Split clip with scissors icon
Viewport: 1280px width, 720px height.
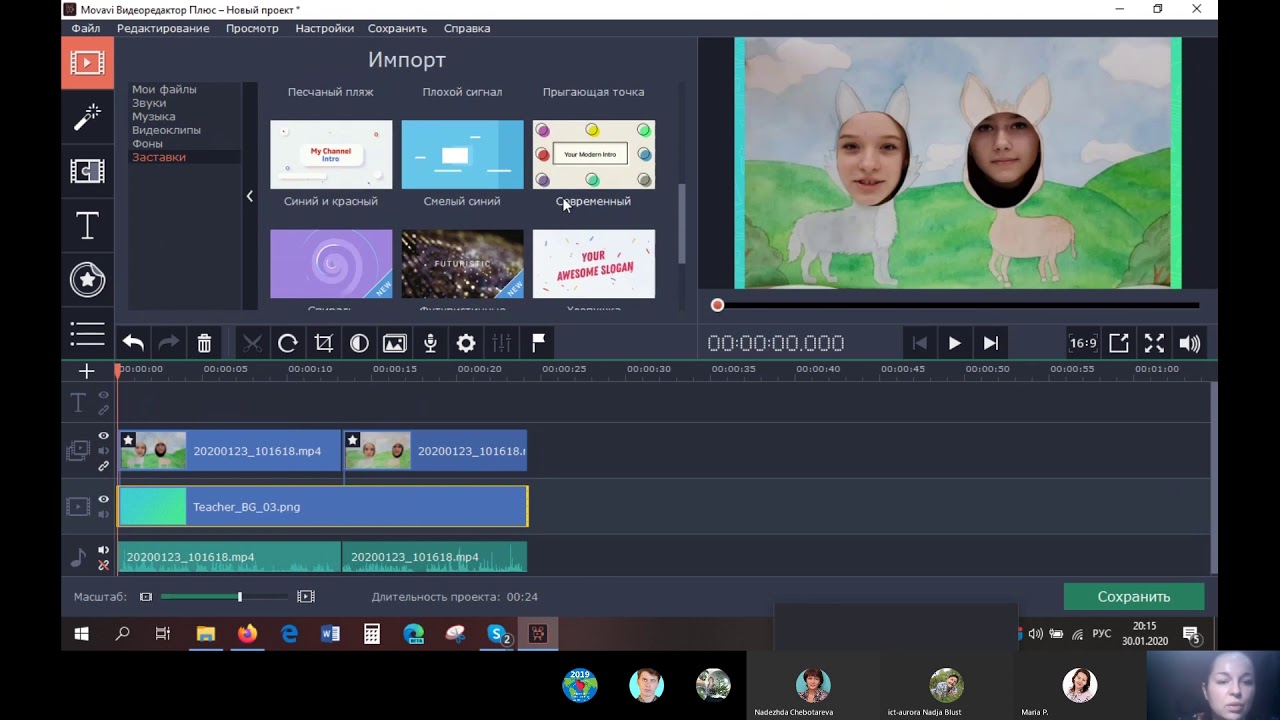pyautogui.click(x=252, y=343)
